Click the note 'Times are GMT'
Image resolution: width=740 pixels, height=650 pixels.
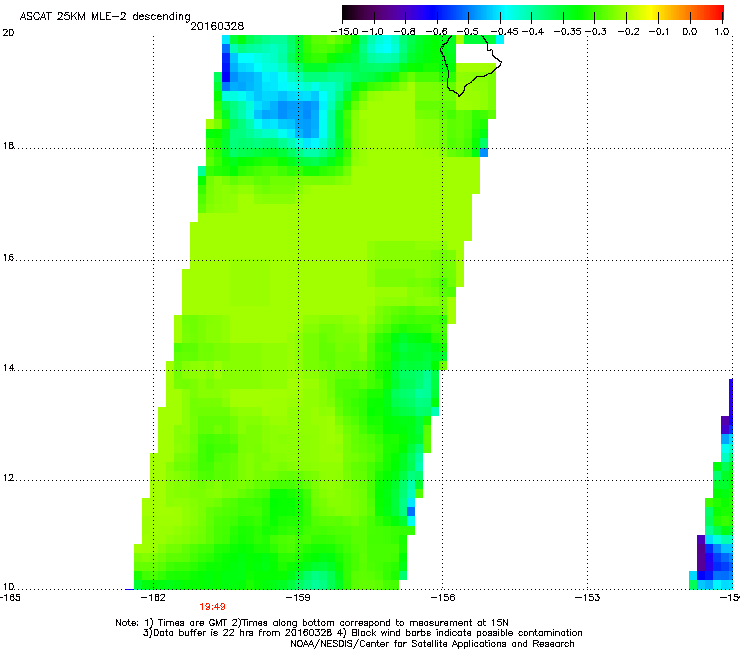coord(193,623)
